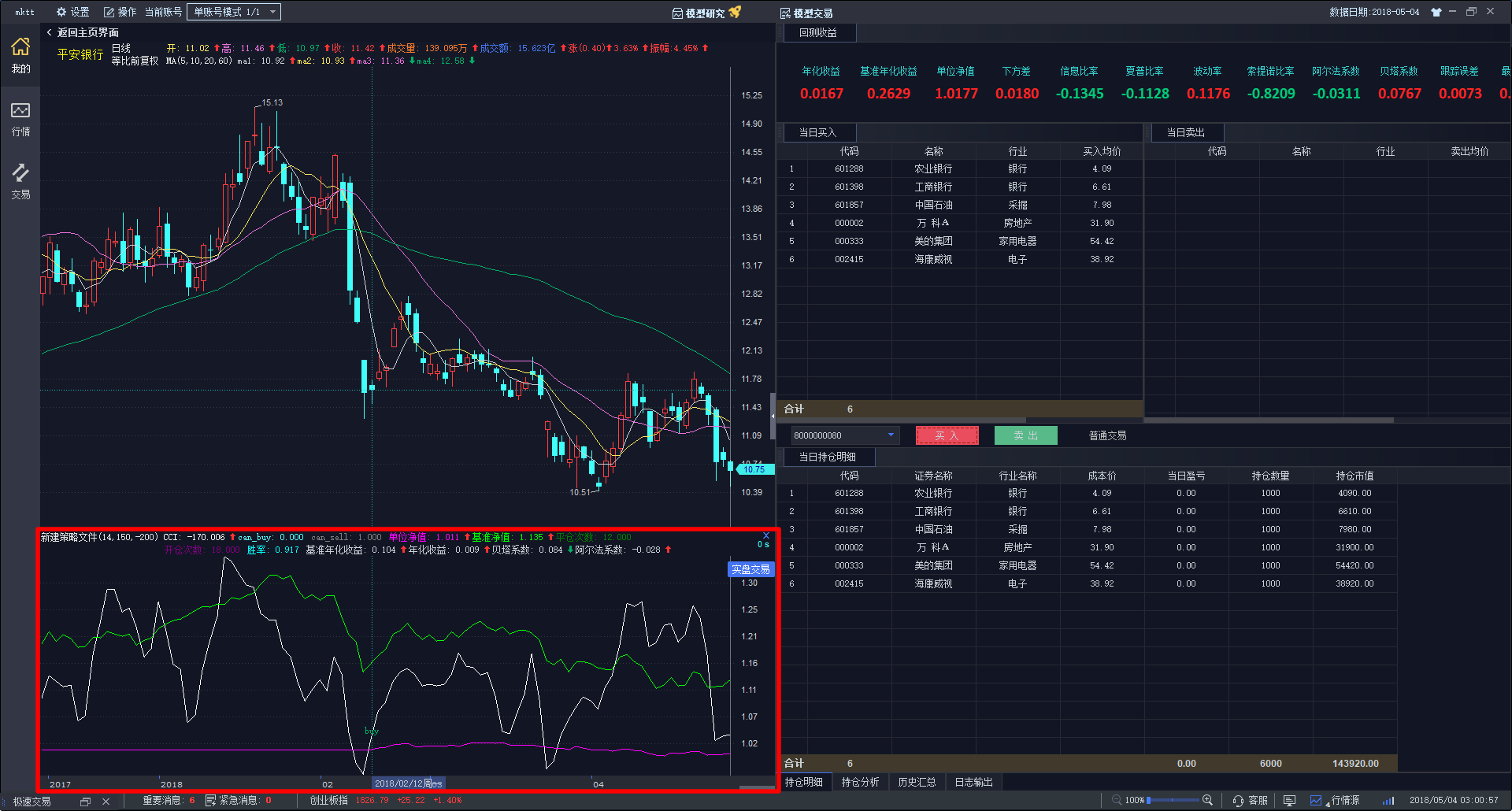
Task: Open the 交易 trading sidebar icon
Action: click(20, 173)
